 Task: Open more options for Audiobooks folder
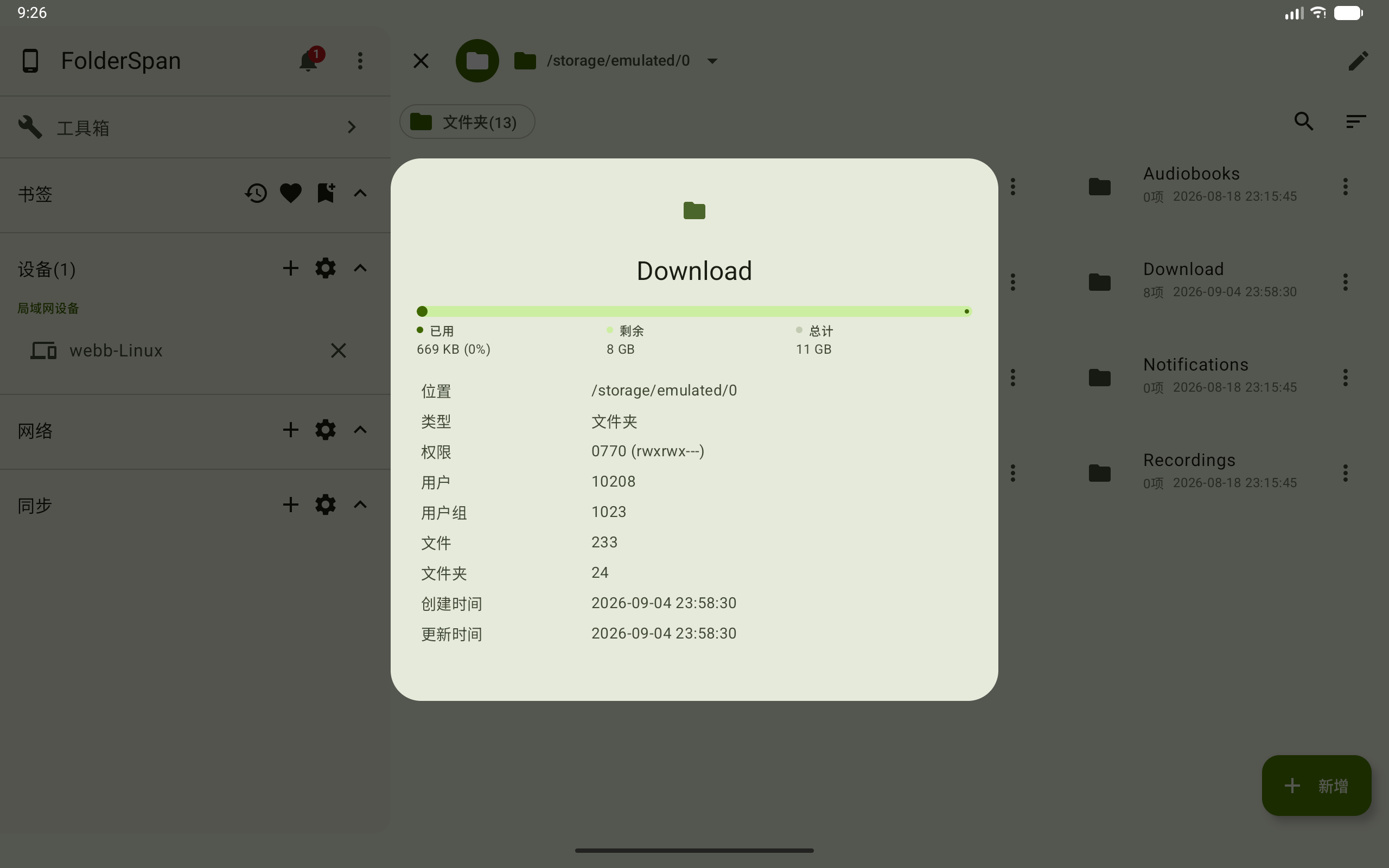tap(1345, 186)
